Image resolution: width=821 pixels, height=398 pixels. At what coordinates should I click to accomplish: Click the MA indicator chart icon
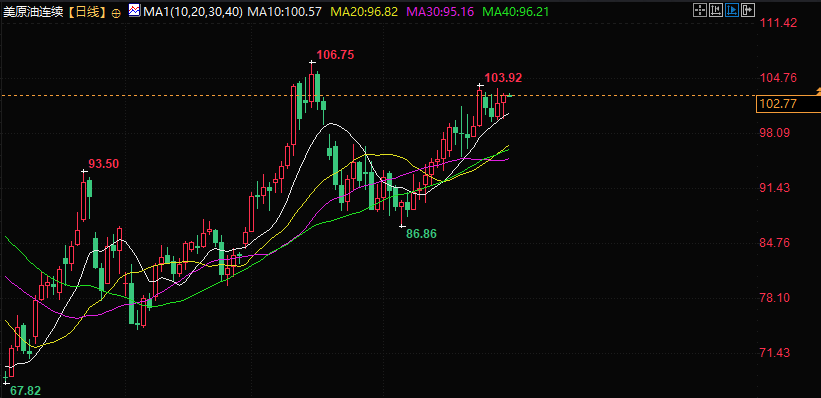click(134, 10)
